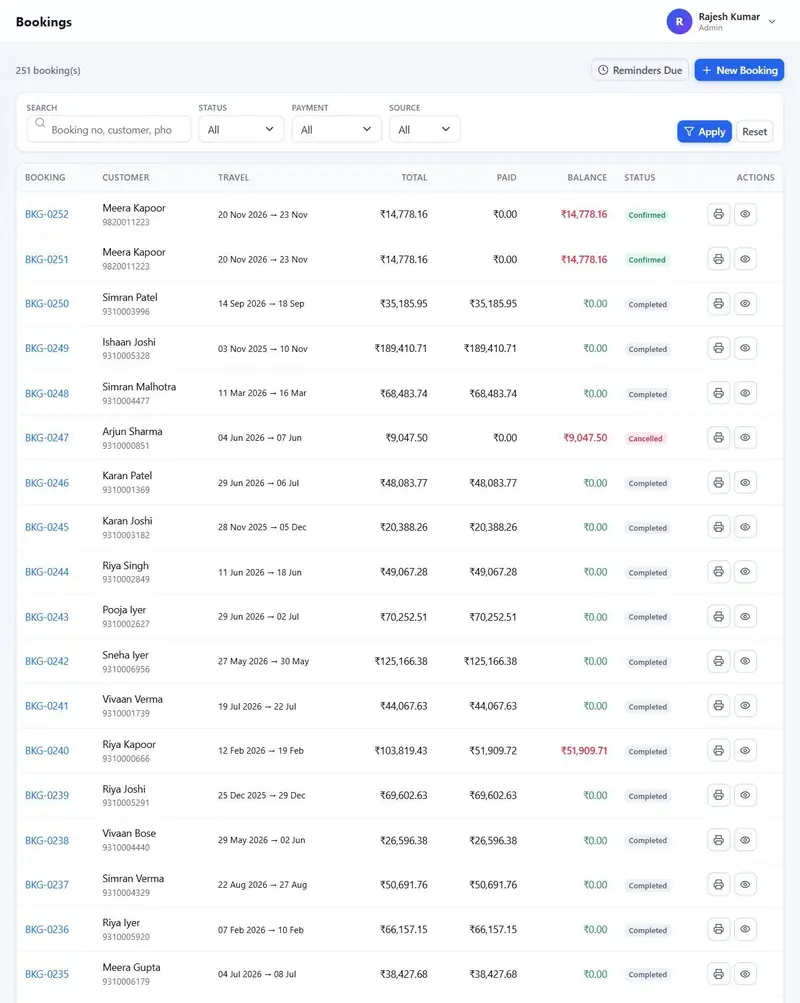Print booking BKG-0237

(x=718, y=885)
